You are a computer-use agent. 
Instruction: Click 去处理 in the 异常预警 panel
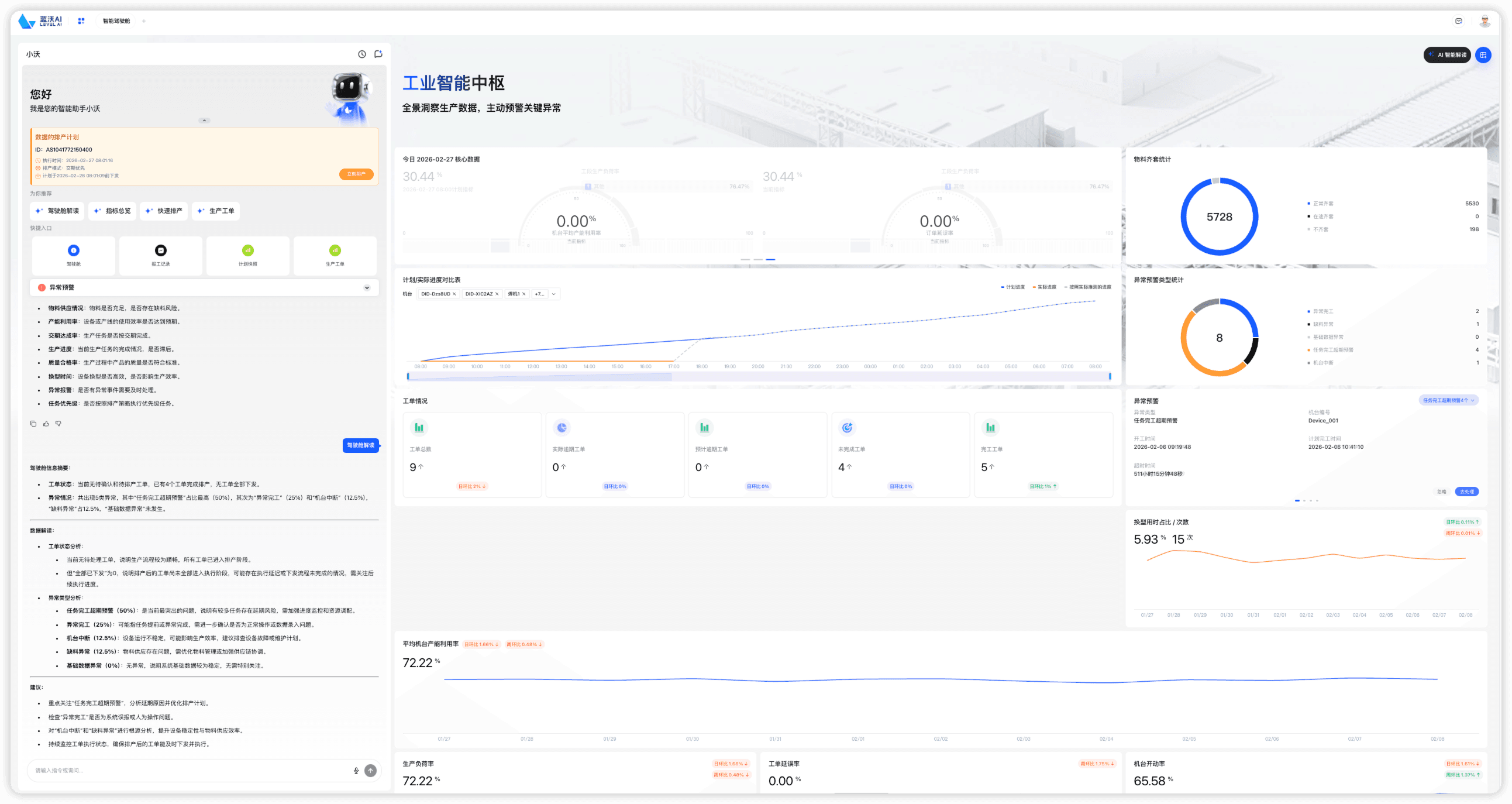[1467, 492]
